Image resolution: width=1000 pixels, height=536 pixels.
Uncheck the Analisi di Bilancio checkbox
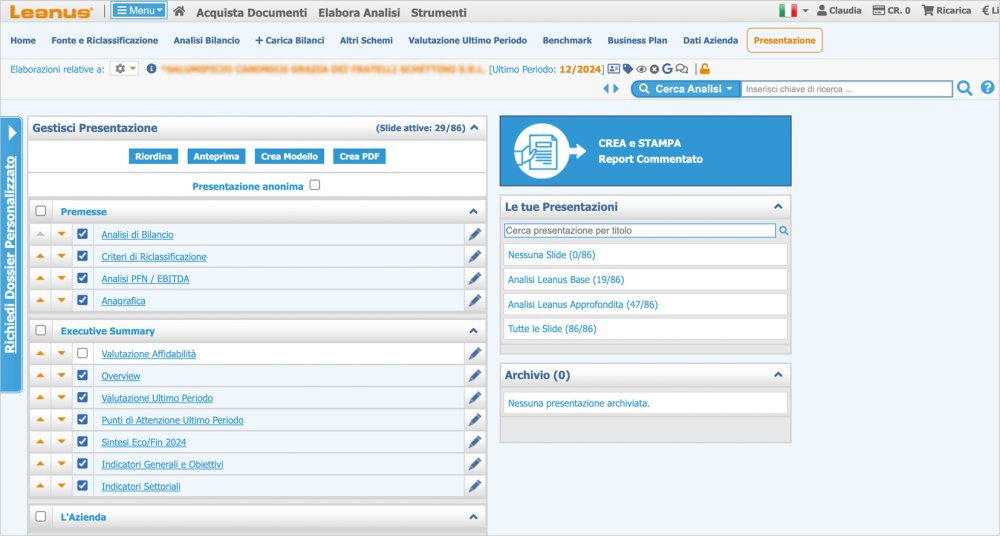point(82,234)
